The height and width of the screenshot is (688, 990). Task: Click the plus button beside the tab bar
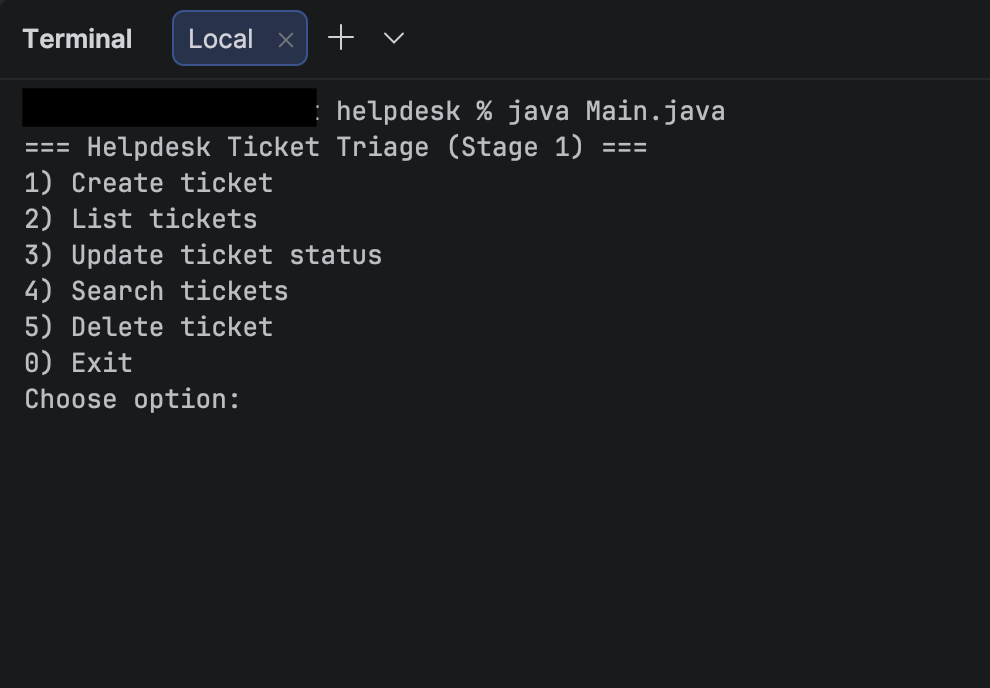click(340, 38)
